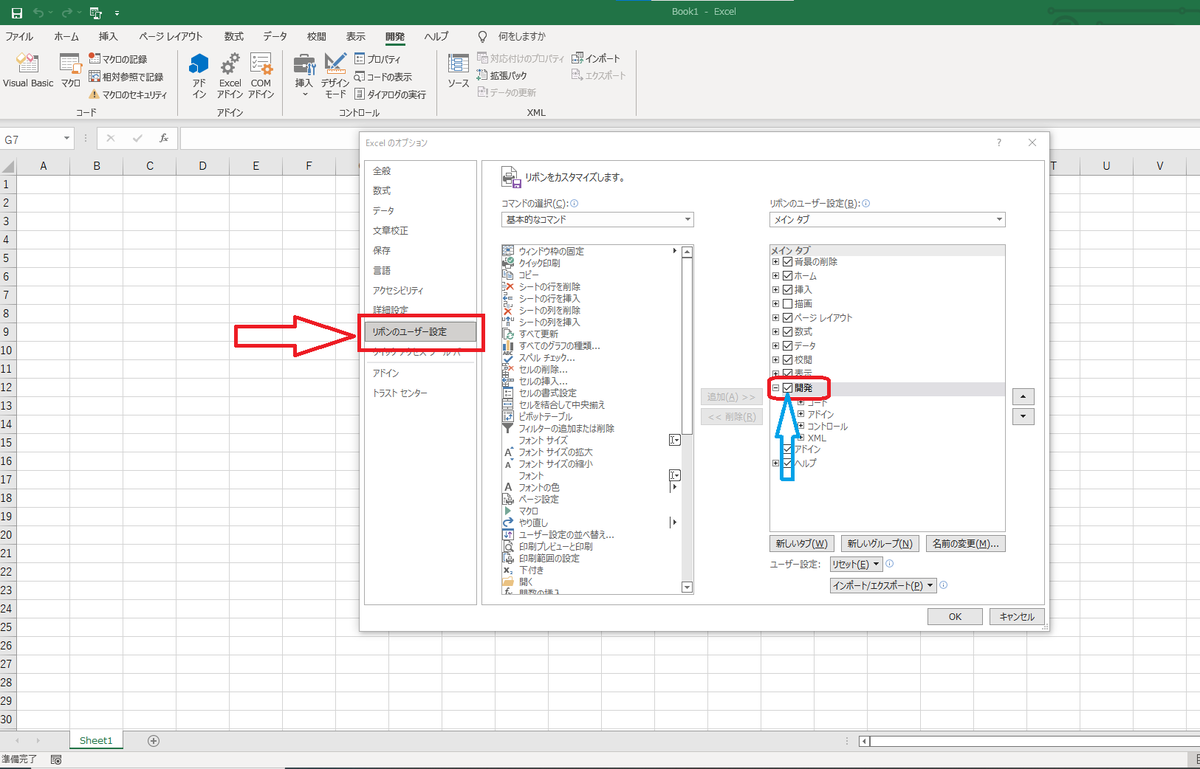Image resolution: width=1200 pixels, height=769 pixels.
Task: Open インポート/エクスポート dropdown
Action: pyautogui.click(x=882, y=585)
